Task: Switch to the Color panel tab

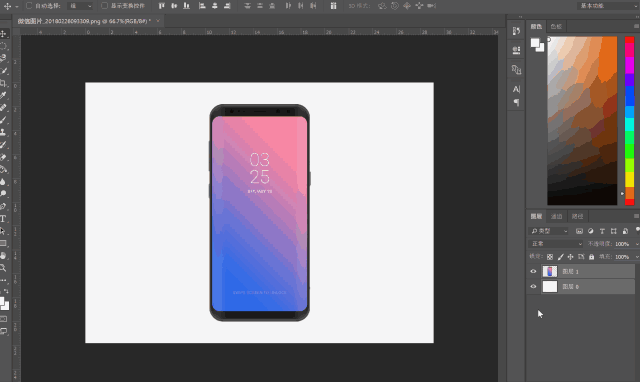Action: click(x=536, y=27)
